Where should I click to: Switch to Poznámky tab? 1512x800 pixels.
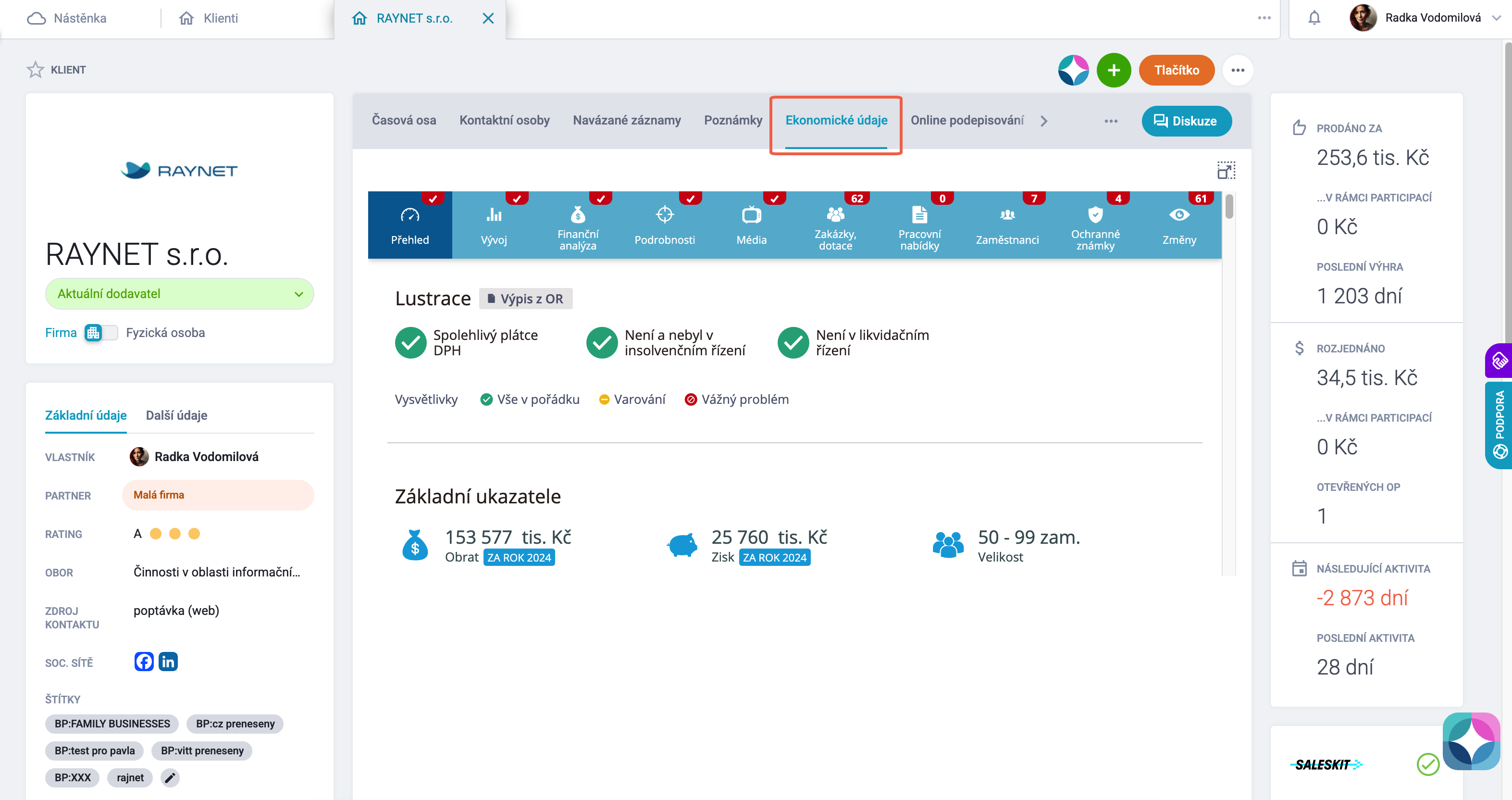click(x=733, y=120)
